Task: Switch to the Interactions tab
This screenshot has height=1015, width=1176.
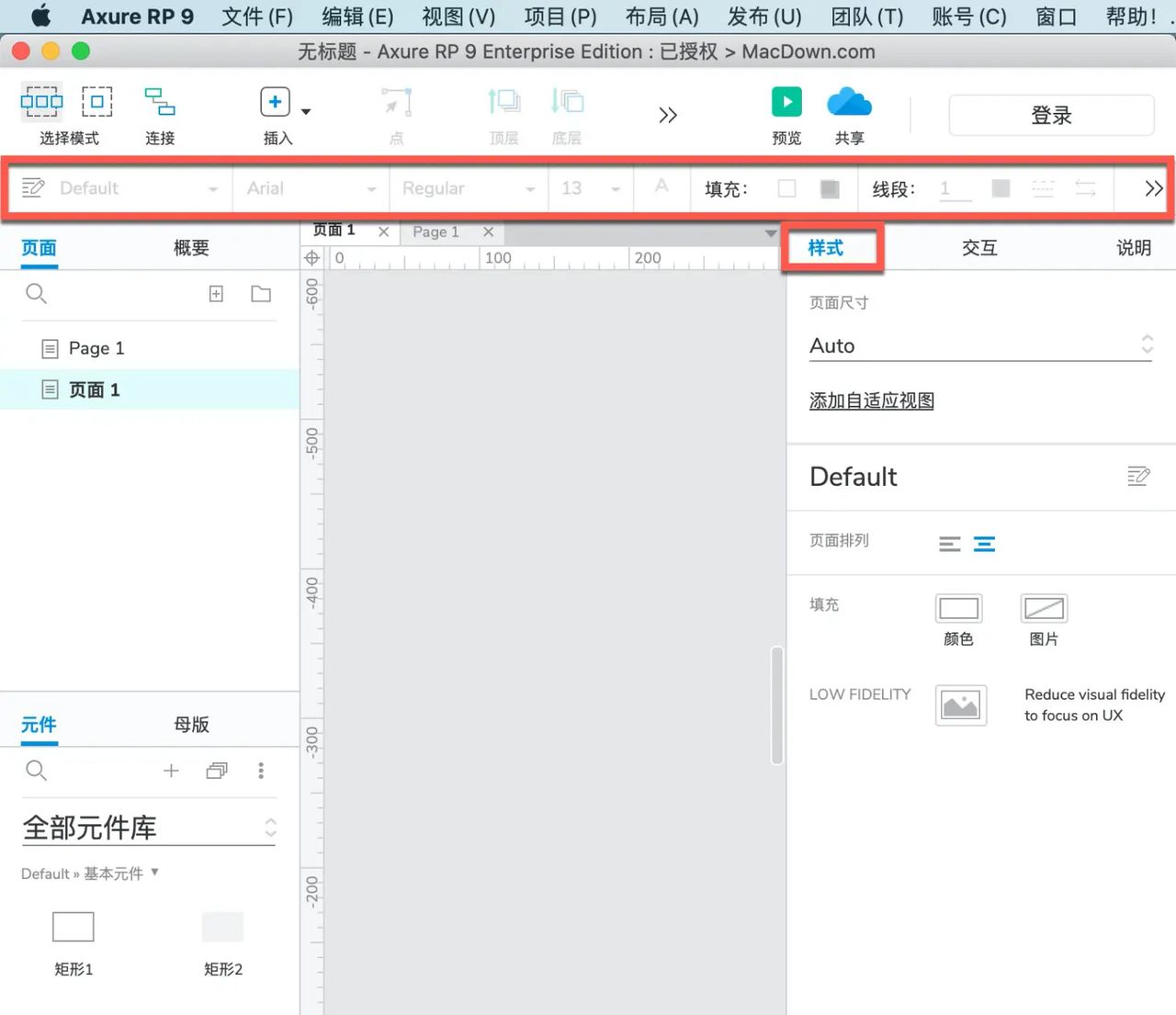Action: coord(979,247)
